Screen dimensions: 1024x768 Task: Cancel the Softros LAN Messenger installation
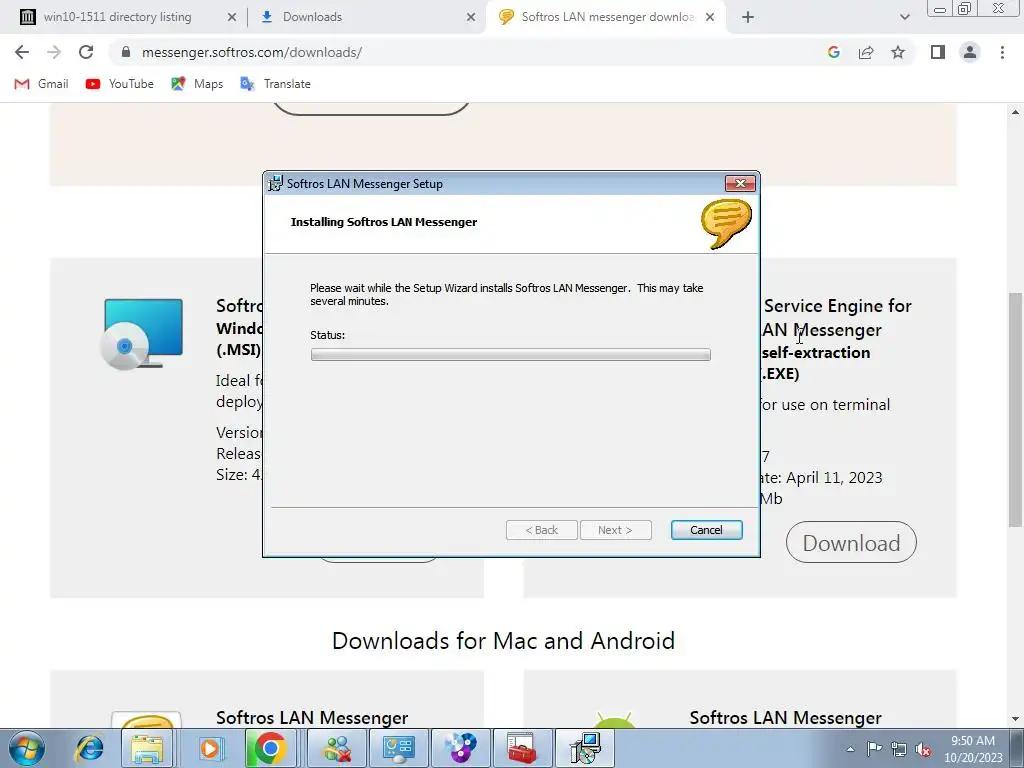pyautogui.click(x=706, y=530)
